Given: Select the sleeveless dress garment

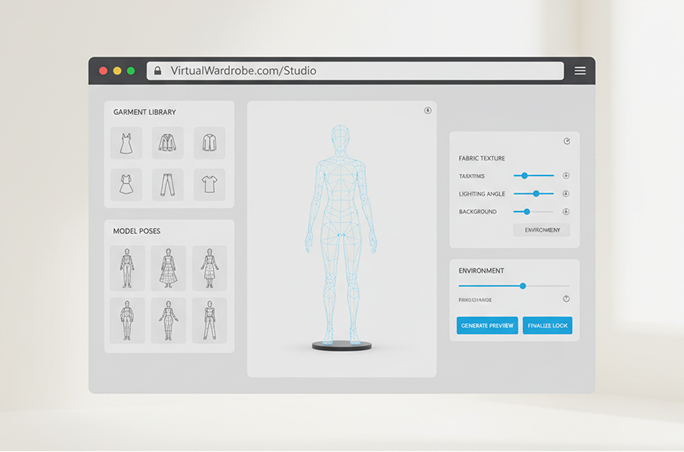Looking at the screenshot, I should pos(126,143).
